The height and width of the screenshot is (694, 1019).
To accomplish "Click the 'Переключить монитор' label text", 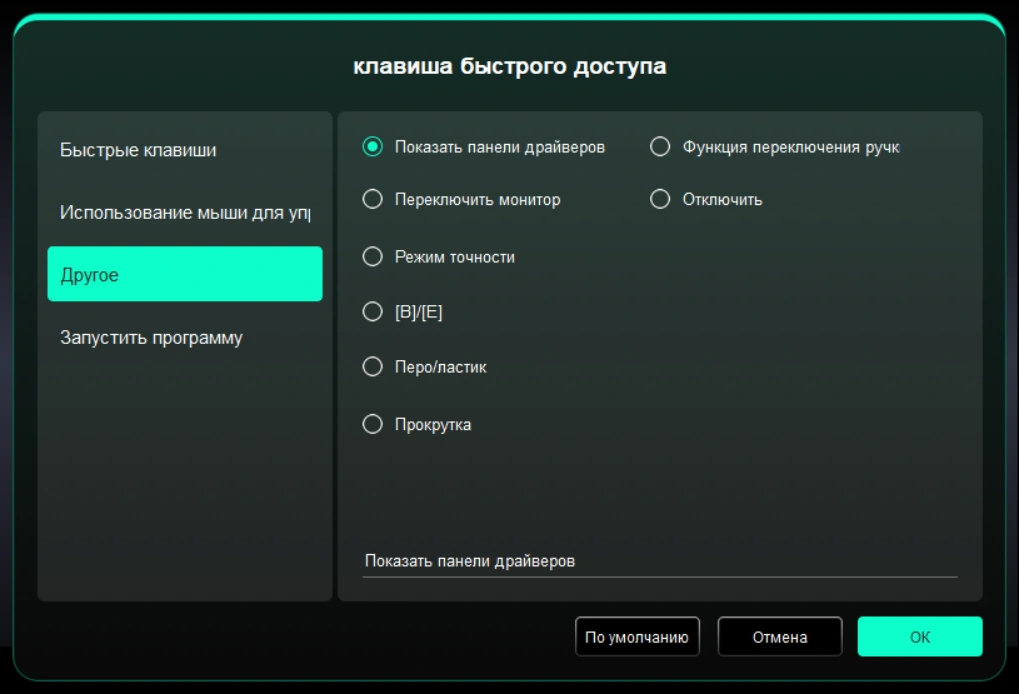I will click(477, 200).
